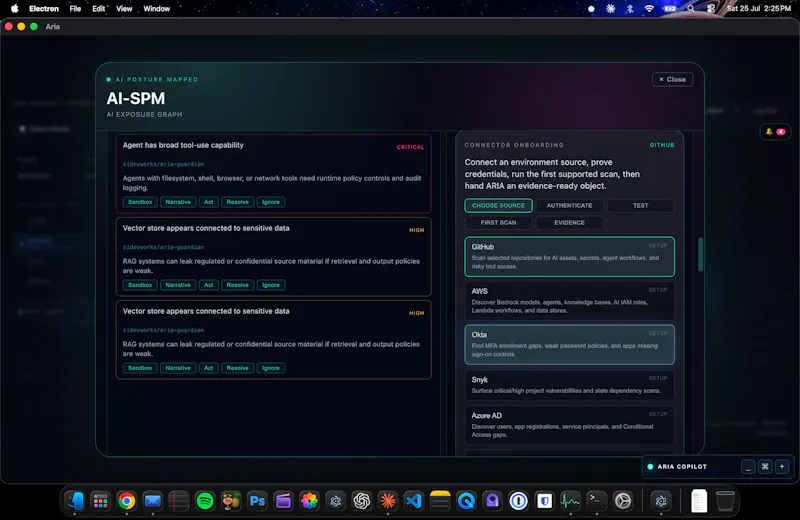Image resolution: width=800 pixels, height=520 pixels.
Task: Open Visual Studio Code from the dock
Action: tap(414, 501)
